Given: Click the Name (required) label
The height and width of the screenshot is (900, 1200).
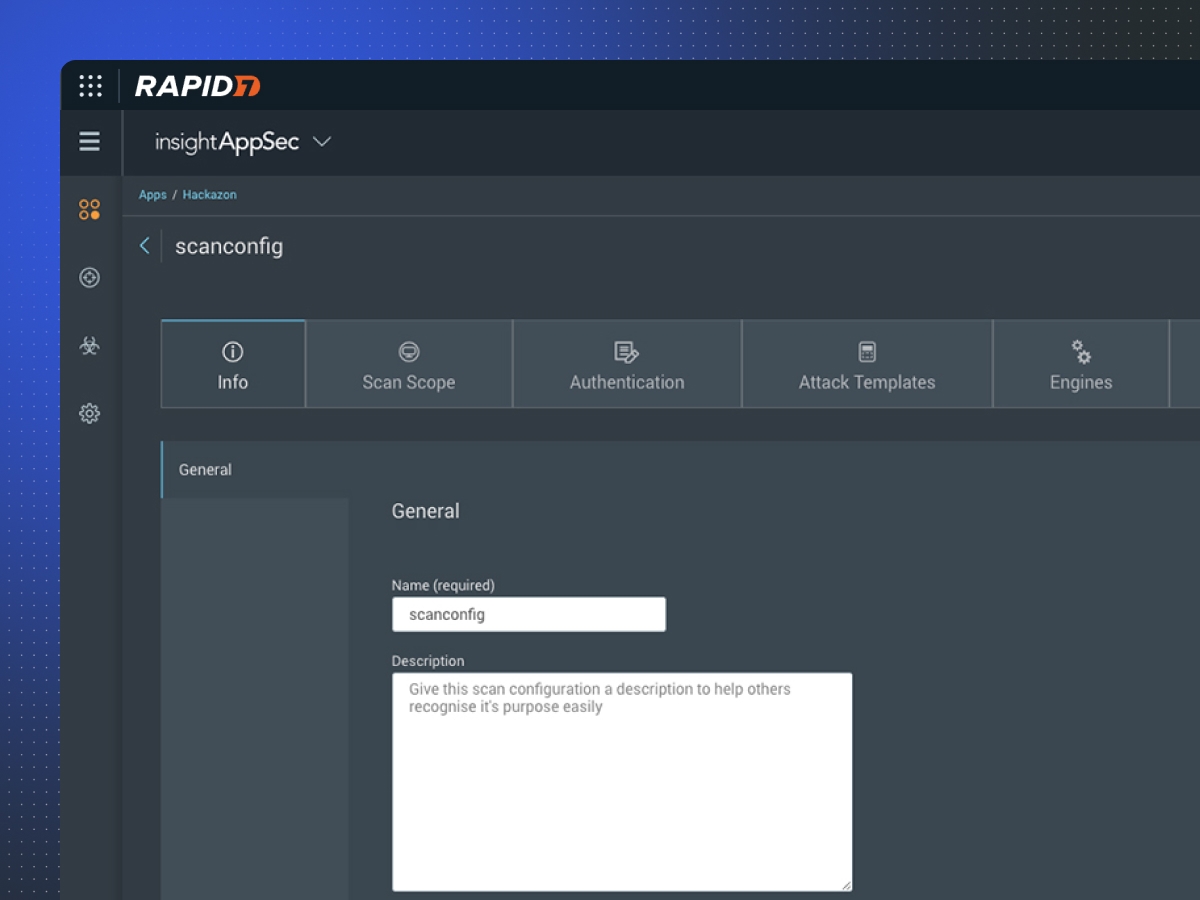Looking at the screenshot, I should click(x=443, y=585).
